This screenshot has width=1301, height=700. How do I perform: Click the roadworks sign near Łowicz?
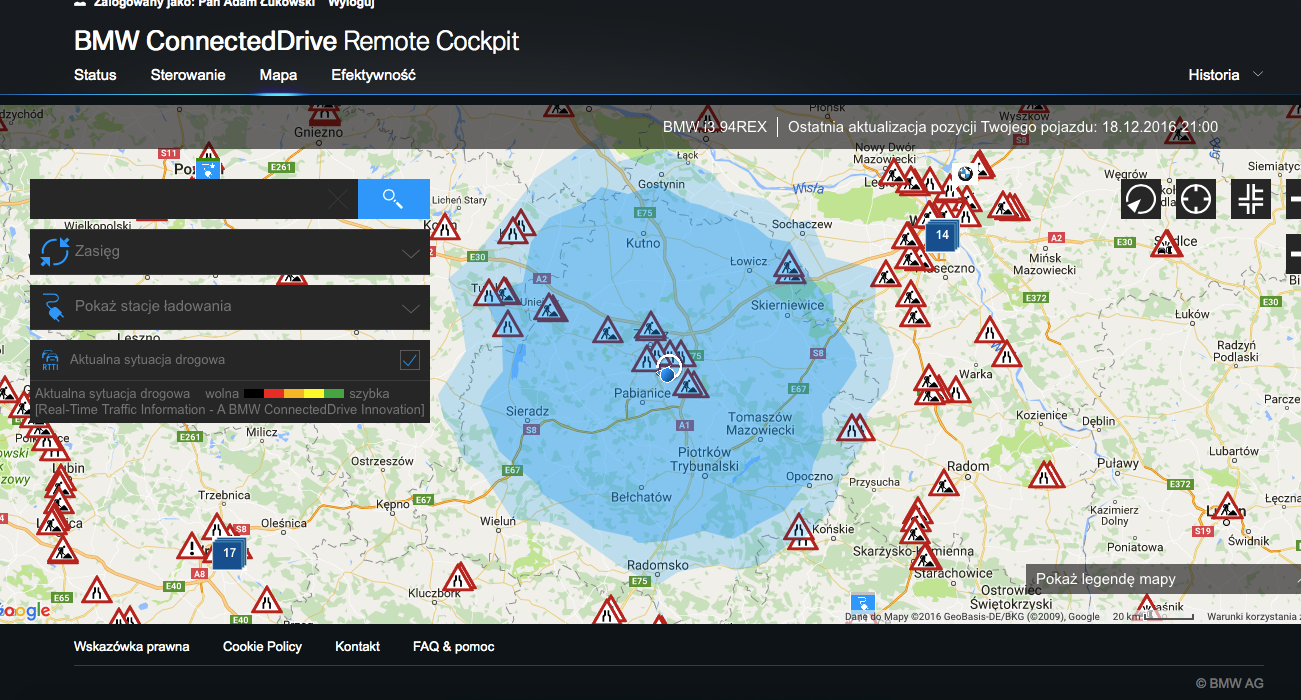(x=789, y=267)
